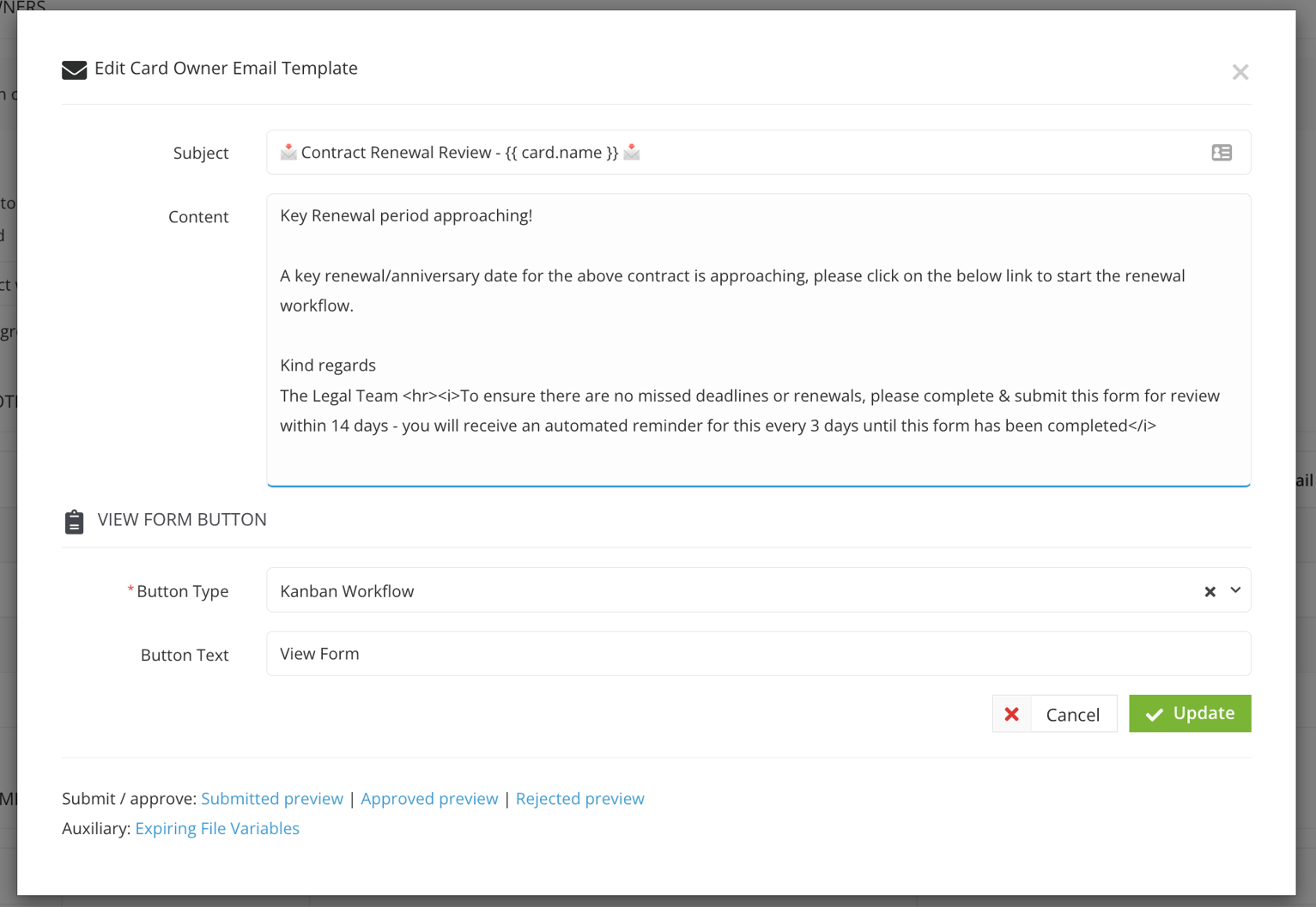Open the Submitted preview link

click(271, 798)
